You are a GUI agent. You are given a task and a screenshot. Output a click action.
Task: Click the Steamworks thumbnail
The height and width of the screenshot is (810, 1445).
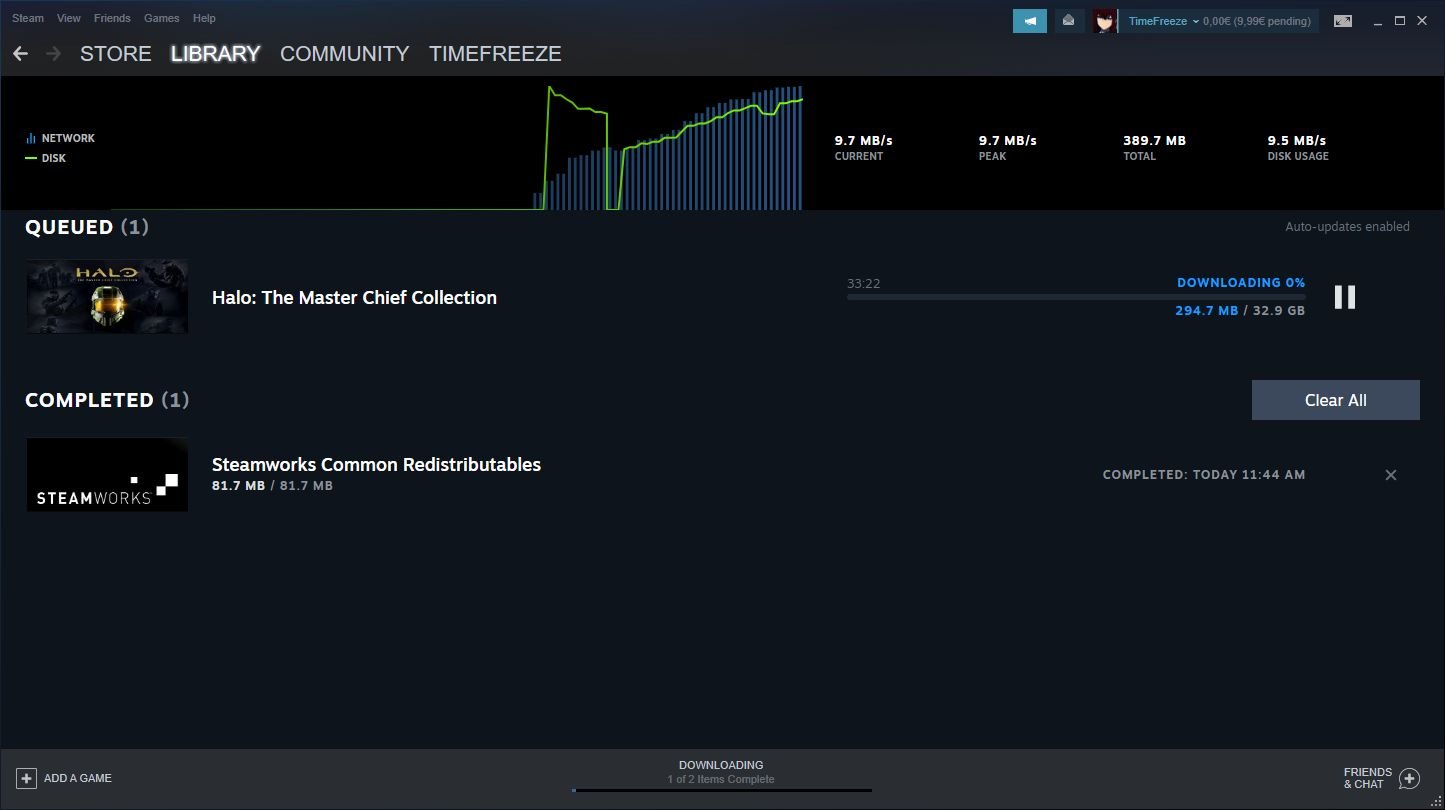[x=107, y=475]
